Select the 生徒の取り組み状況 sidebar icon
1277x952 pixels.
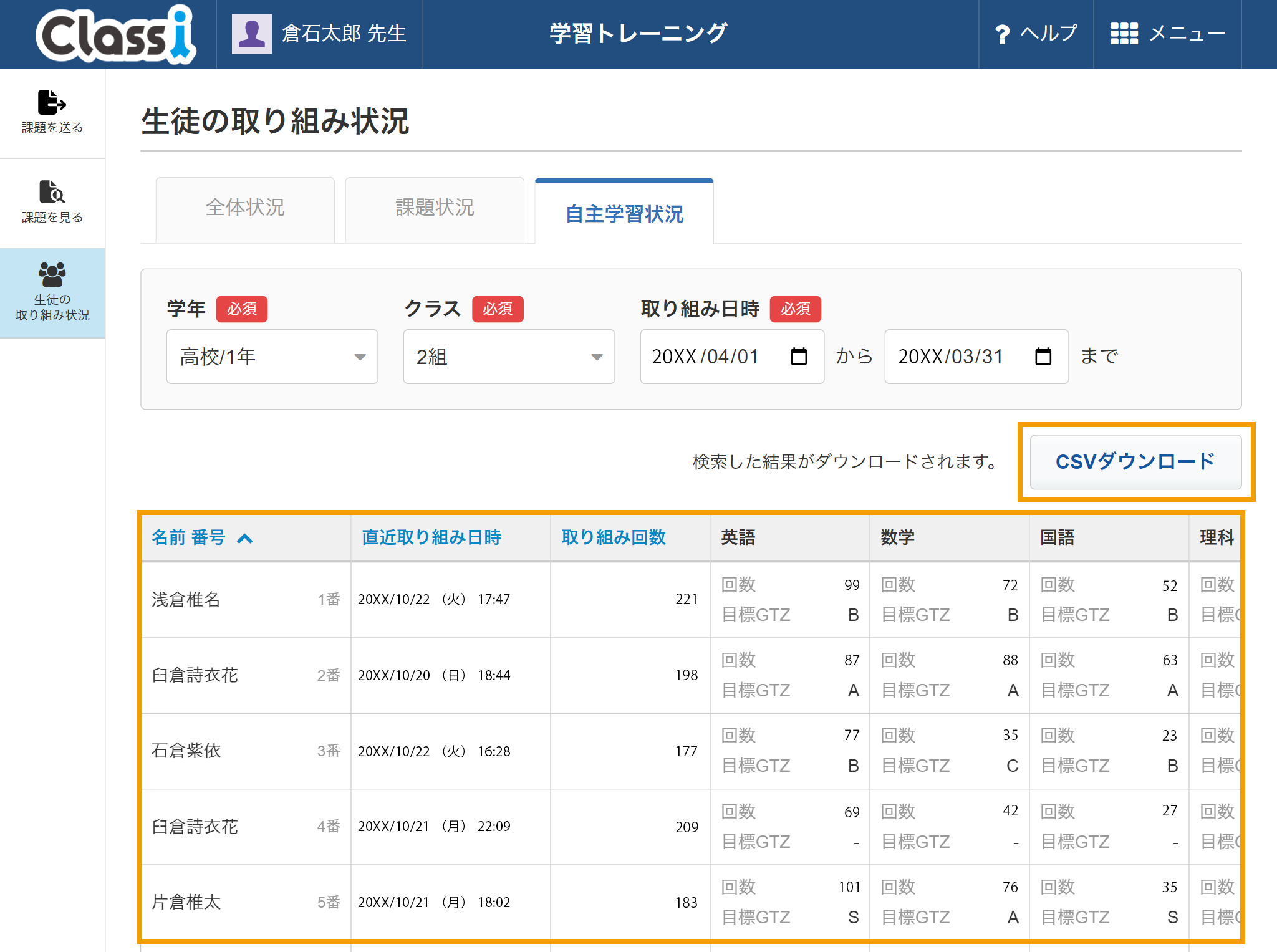click(x=52, y=274)
